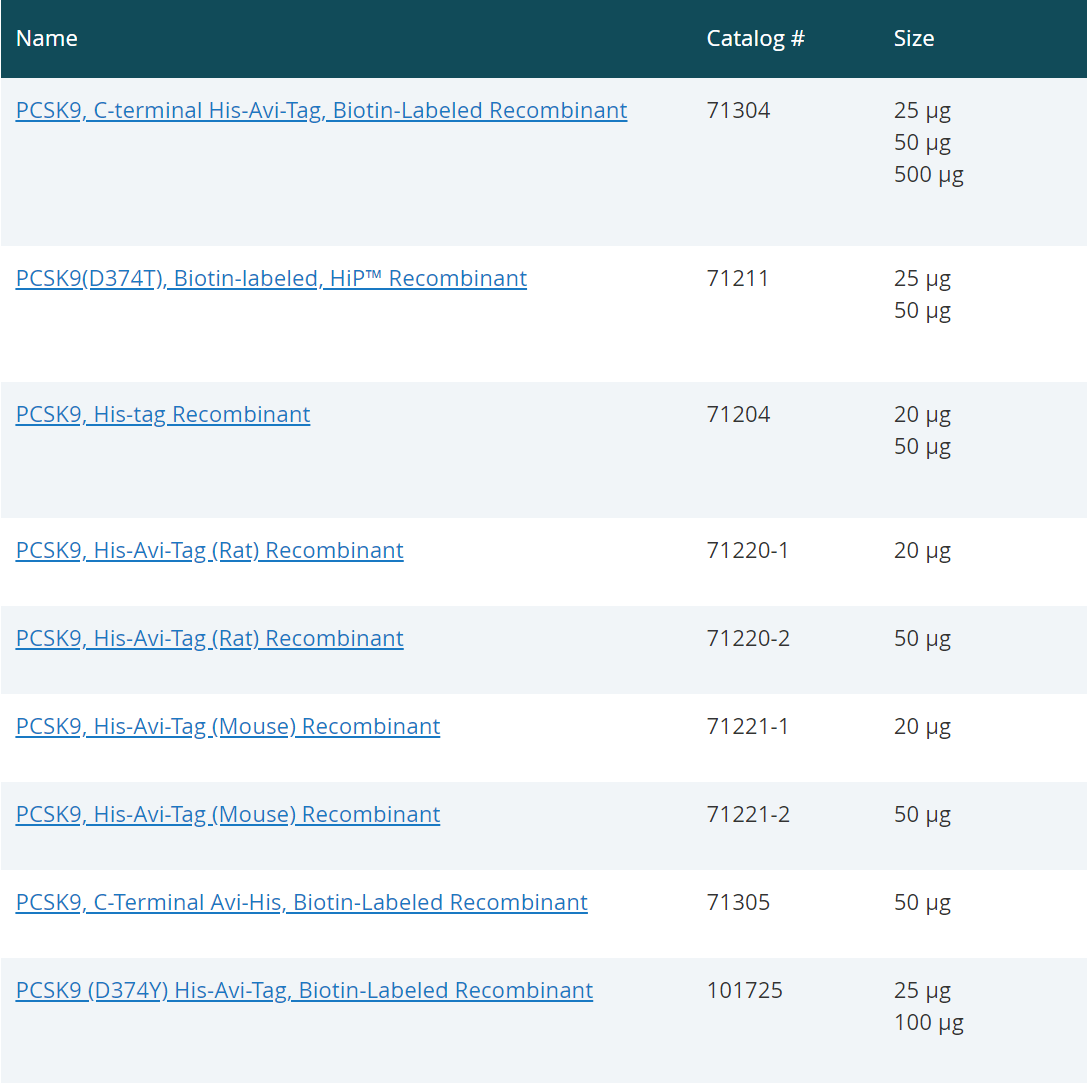Click the 500 µg size option
Image resolution: width=1087 pixels, height=1083 pixels.
[x=928, y=174]
